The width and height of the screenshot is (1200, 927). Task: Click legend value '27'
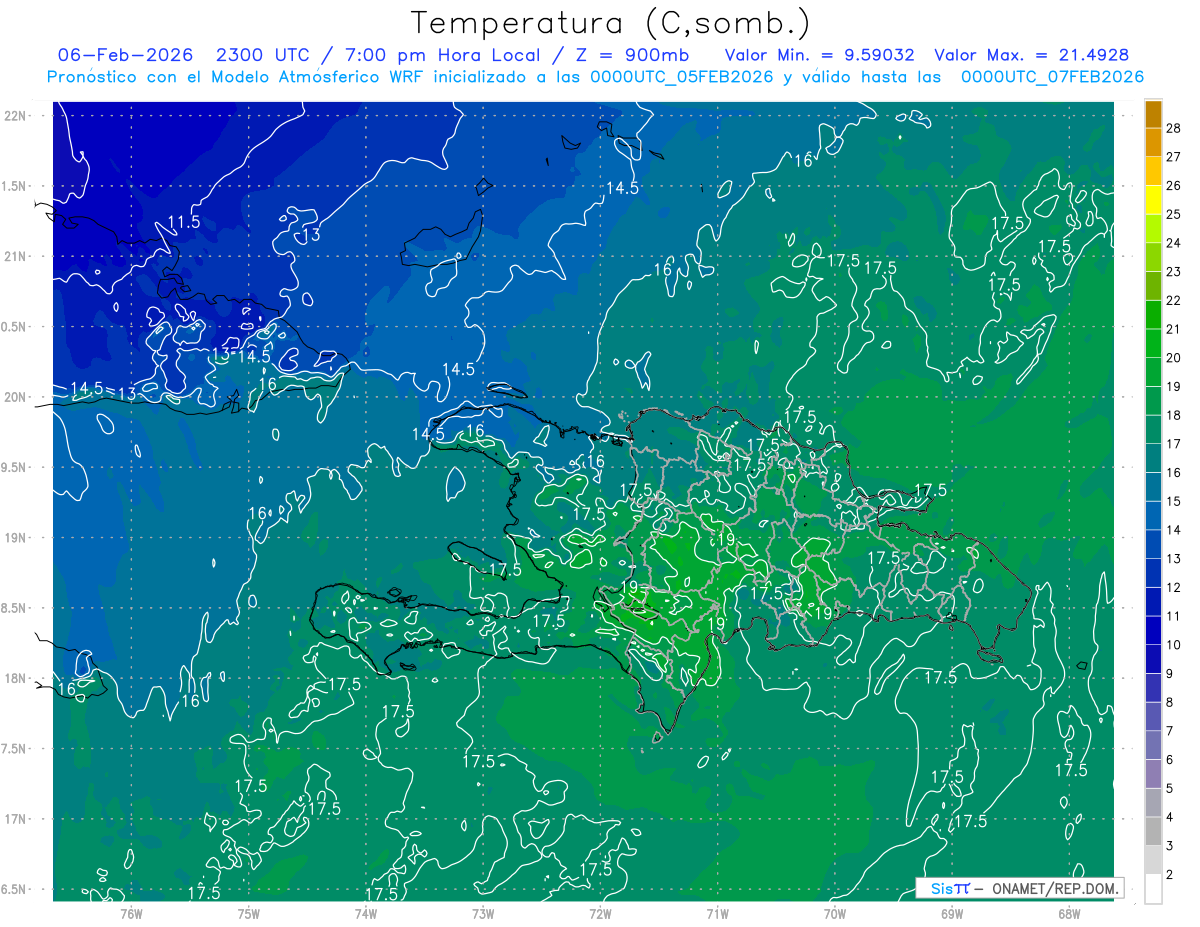click(x=1174, y=156)
